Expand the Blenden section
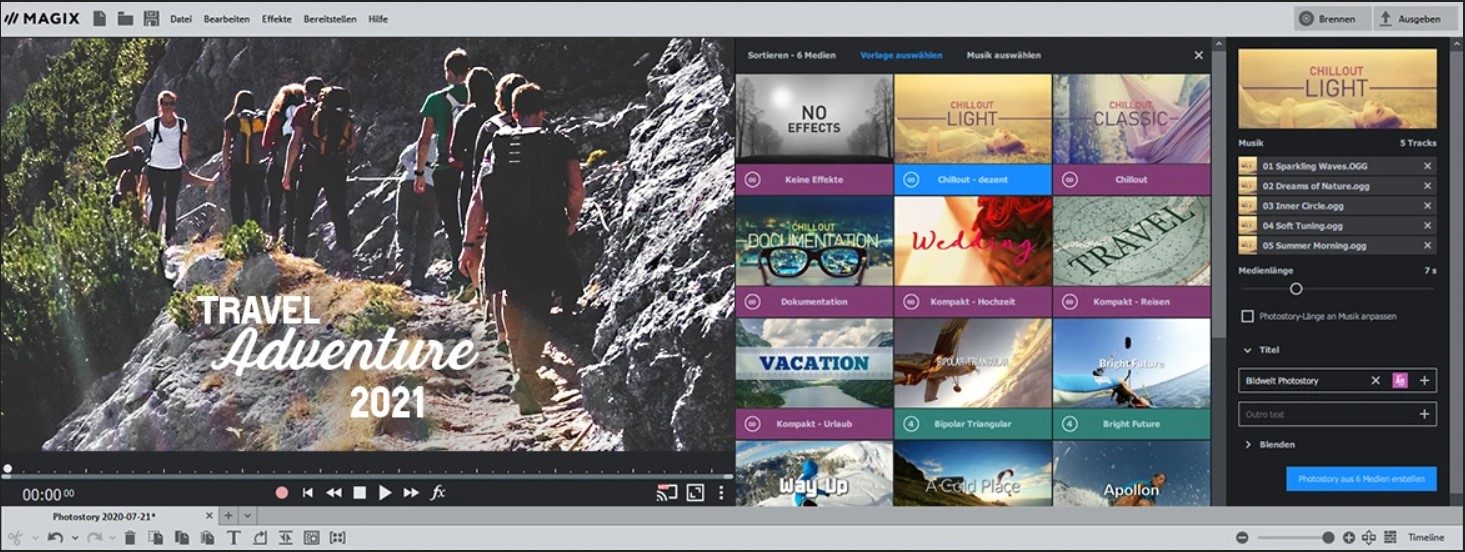Viewport: 1465px width, 552px height. 1248,444
